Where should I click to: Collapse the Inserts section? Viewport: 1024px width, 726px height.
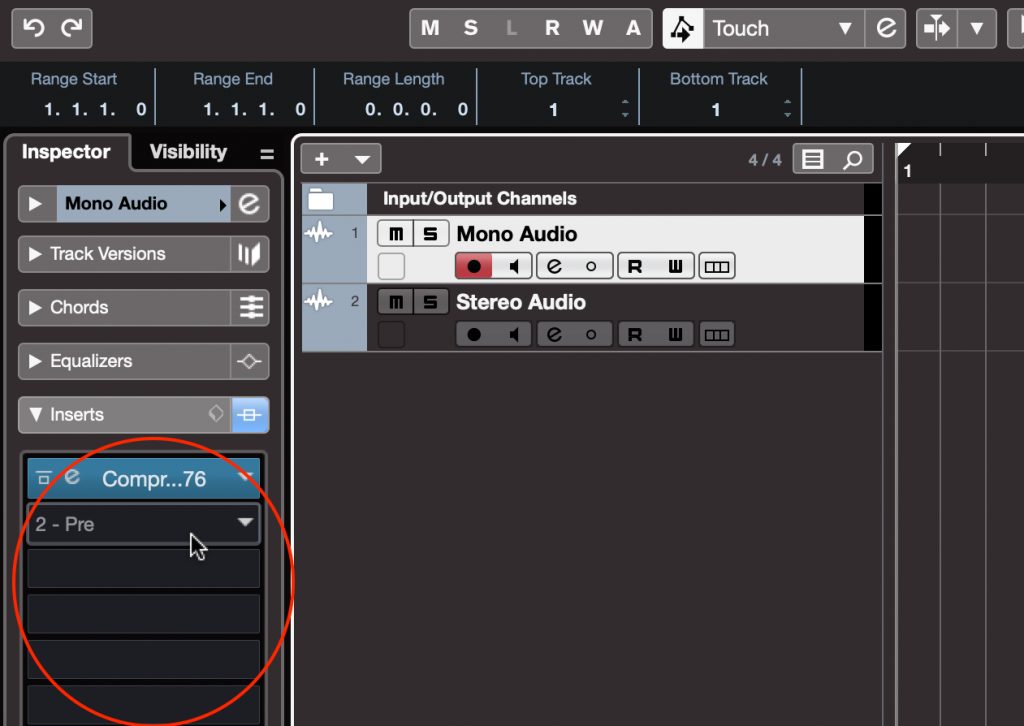click(x=36, y=414)
